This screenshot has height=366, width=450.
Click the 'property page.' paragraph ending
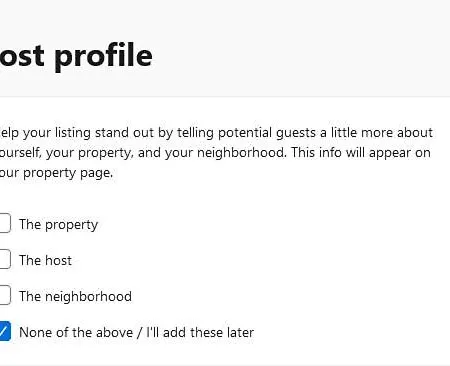pos(68,173)
